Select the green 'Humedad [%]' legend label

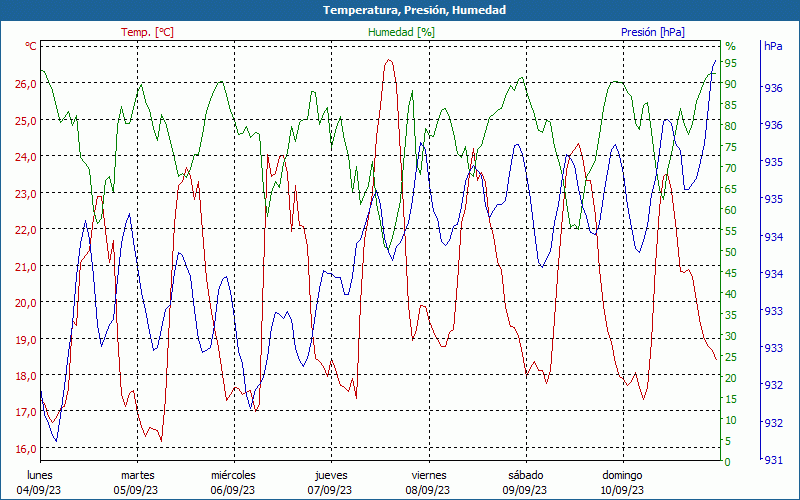[x=402, y=32]
